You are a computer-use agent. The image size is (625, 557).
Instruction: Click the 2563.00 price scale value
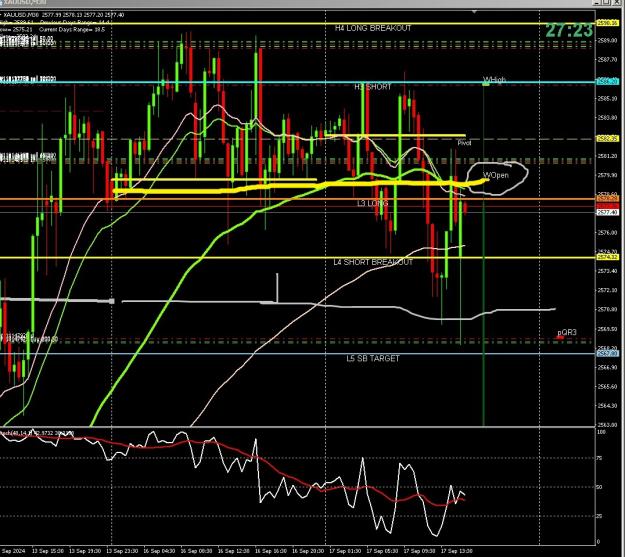(x=608, y=425)
